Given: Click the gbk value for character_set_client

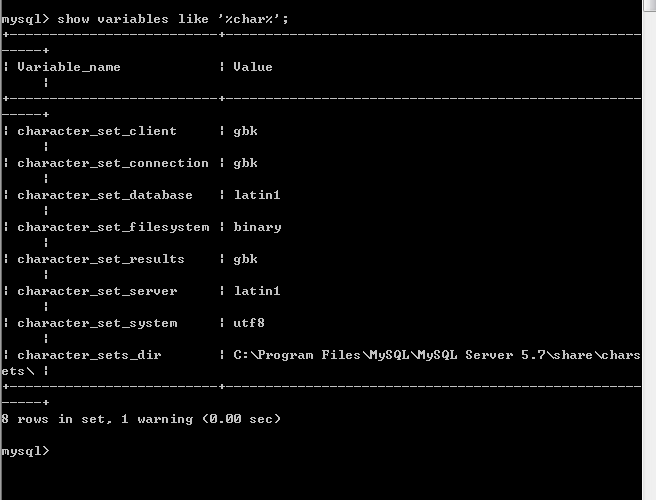Looking at the screenshot, I should (x=245, y=131).
